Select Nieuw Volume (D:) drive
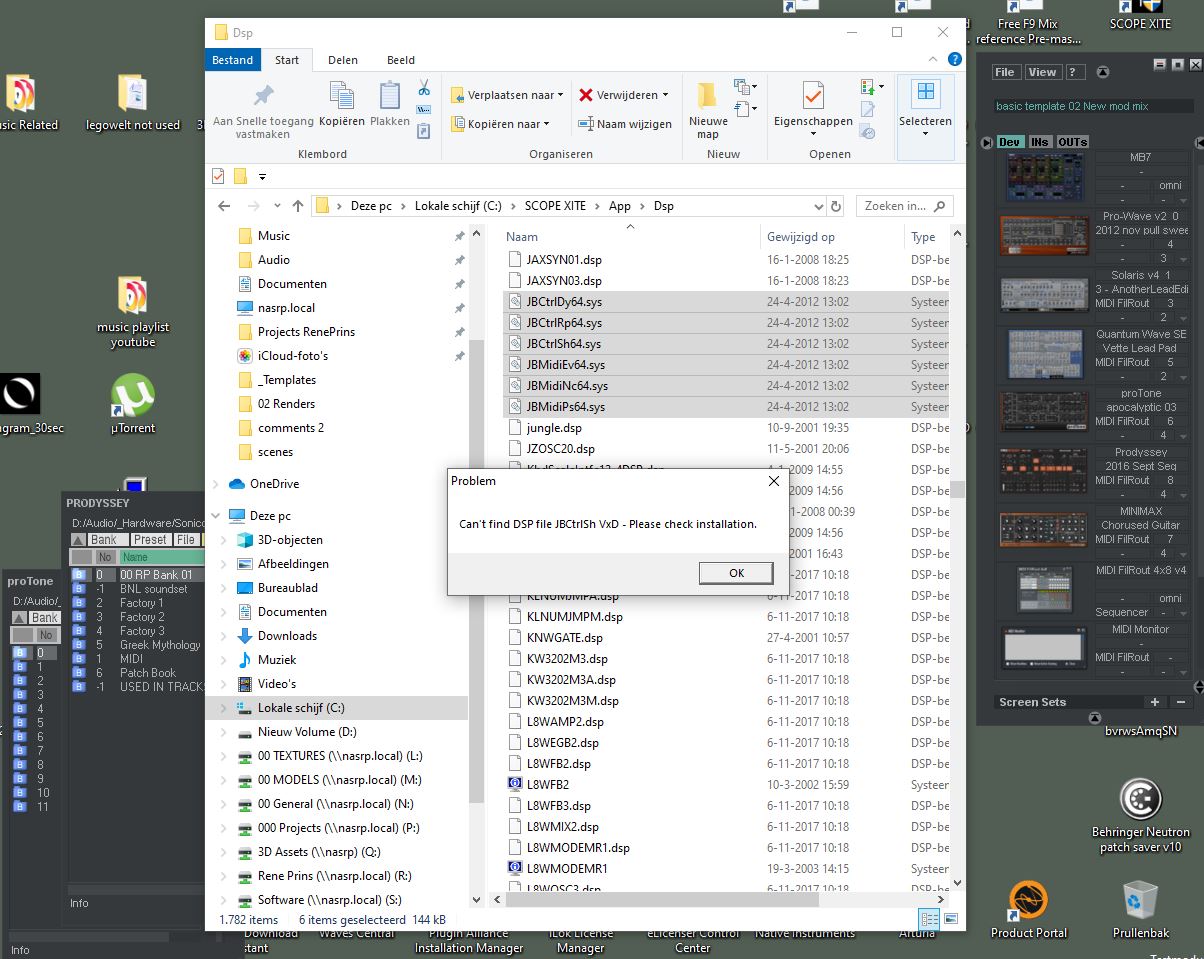The image size is (1204, 959). click(x=307, y=732)
